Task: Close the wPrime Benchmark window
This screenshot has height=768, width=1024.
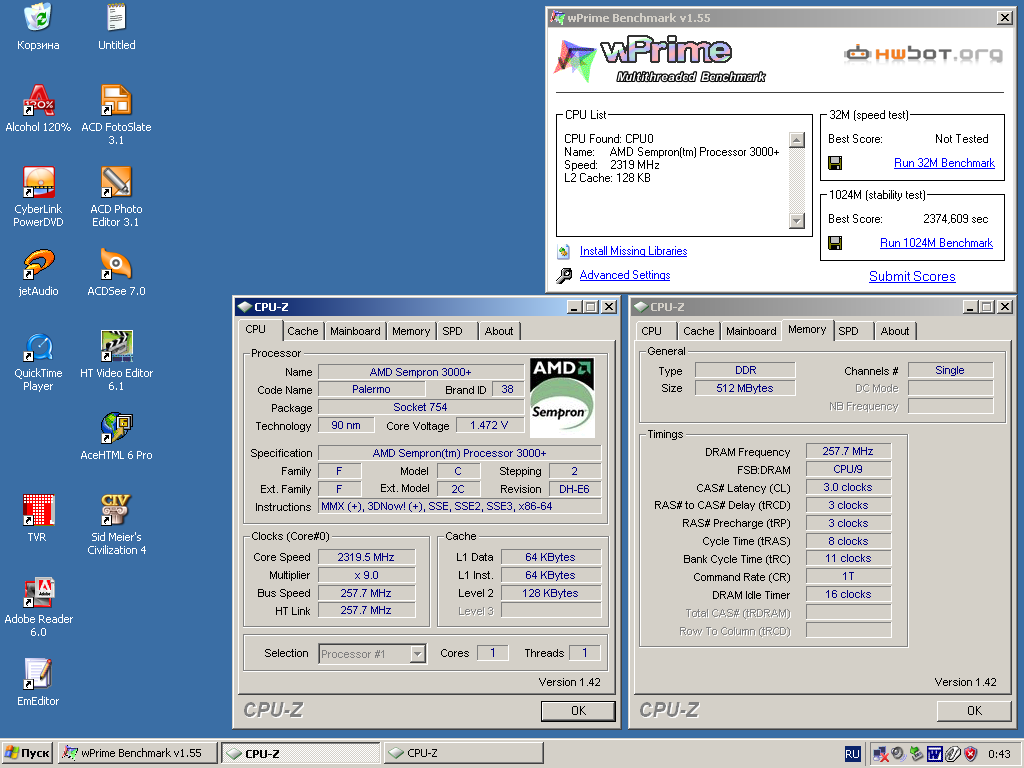Action: pyautogui.click(x=1005, y=18)
